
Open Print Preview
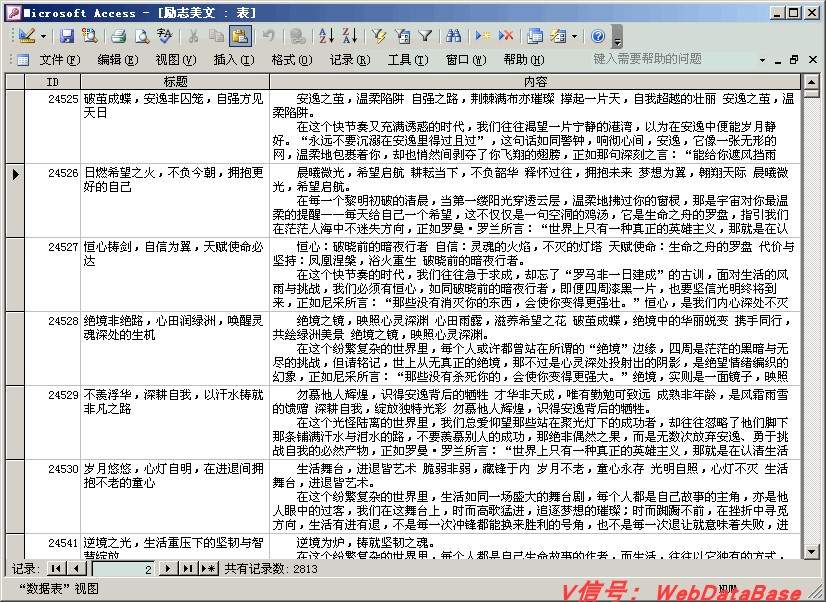142,36
